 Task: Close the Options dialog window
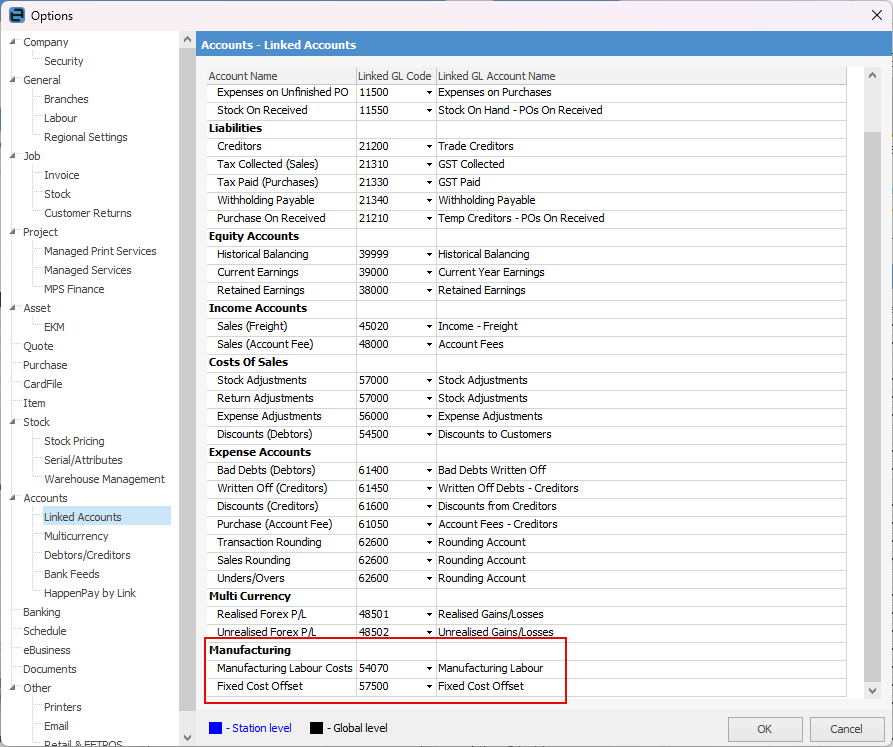pos(876,15)
